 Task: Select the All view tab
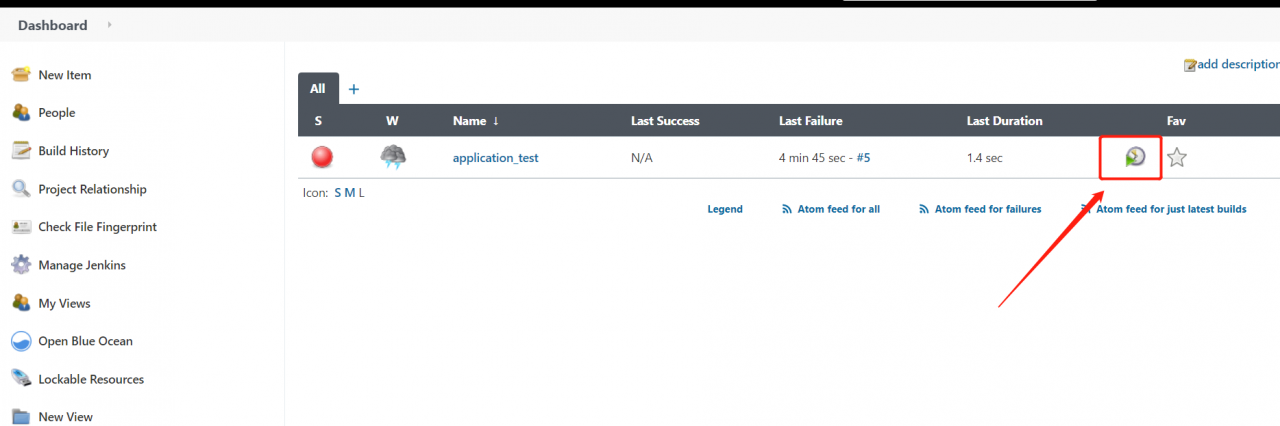pos(318,88)
